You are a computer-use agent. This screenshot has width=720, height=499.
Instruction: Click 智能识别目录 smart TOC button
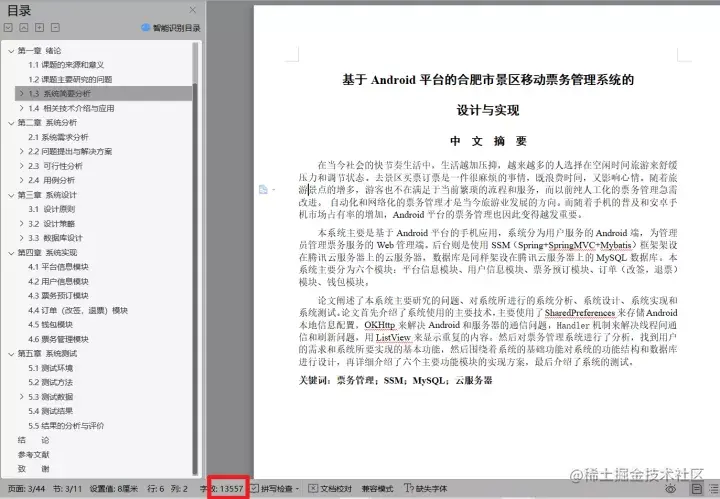click(171, 28)
